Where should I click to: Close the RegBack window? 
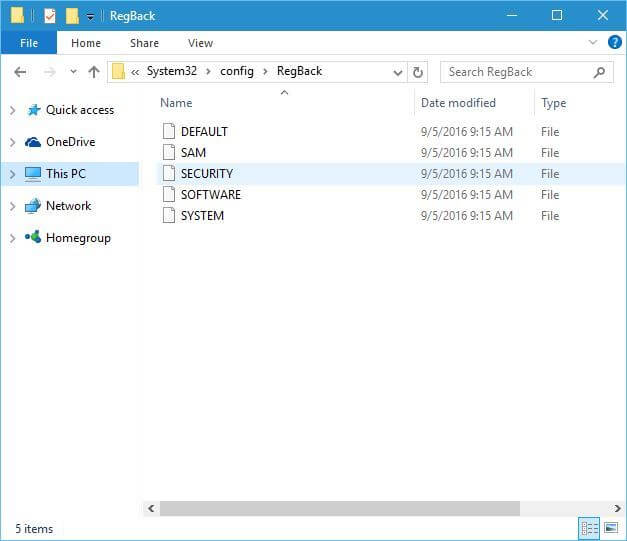[603, 16]
